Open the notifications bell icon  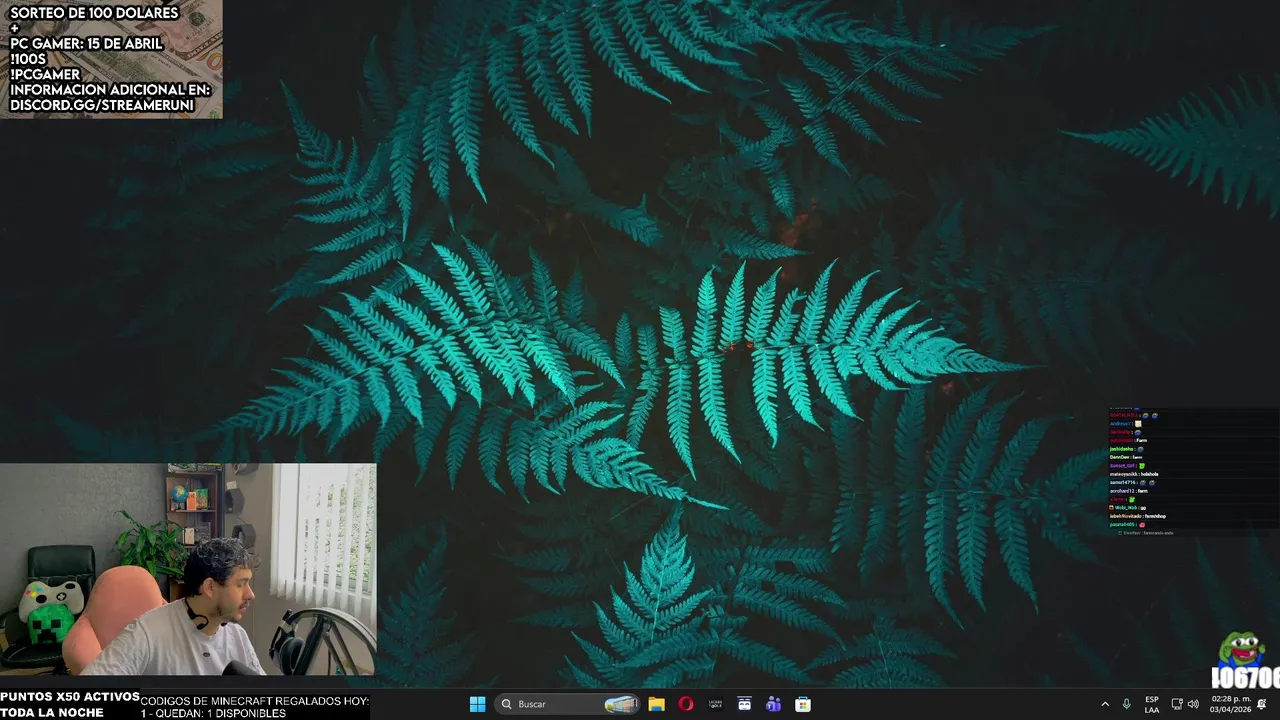pos(1262,704)
